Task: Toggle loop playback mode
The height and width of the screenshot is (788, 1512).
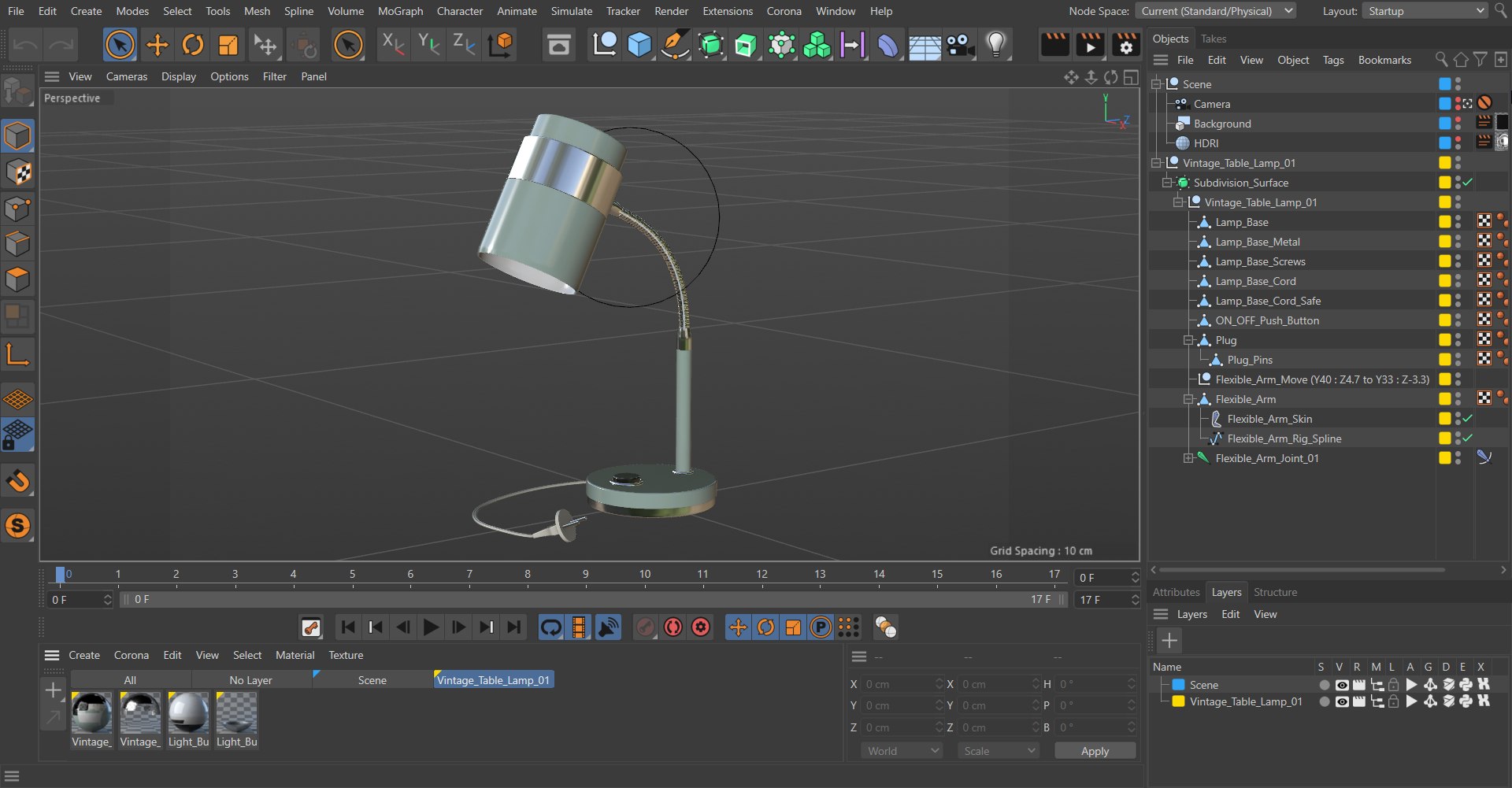Action: point(551,627)
